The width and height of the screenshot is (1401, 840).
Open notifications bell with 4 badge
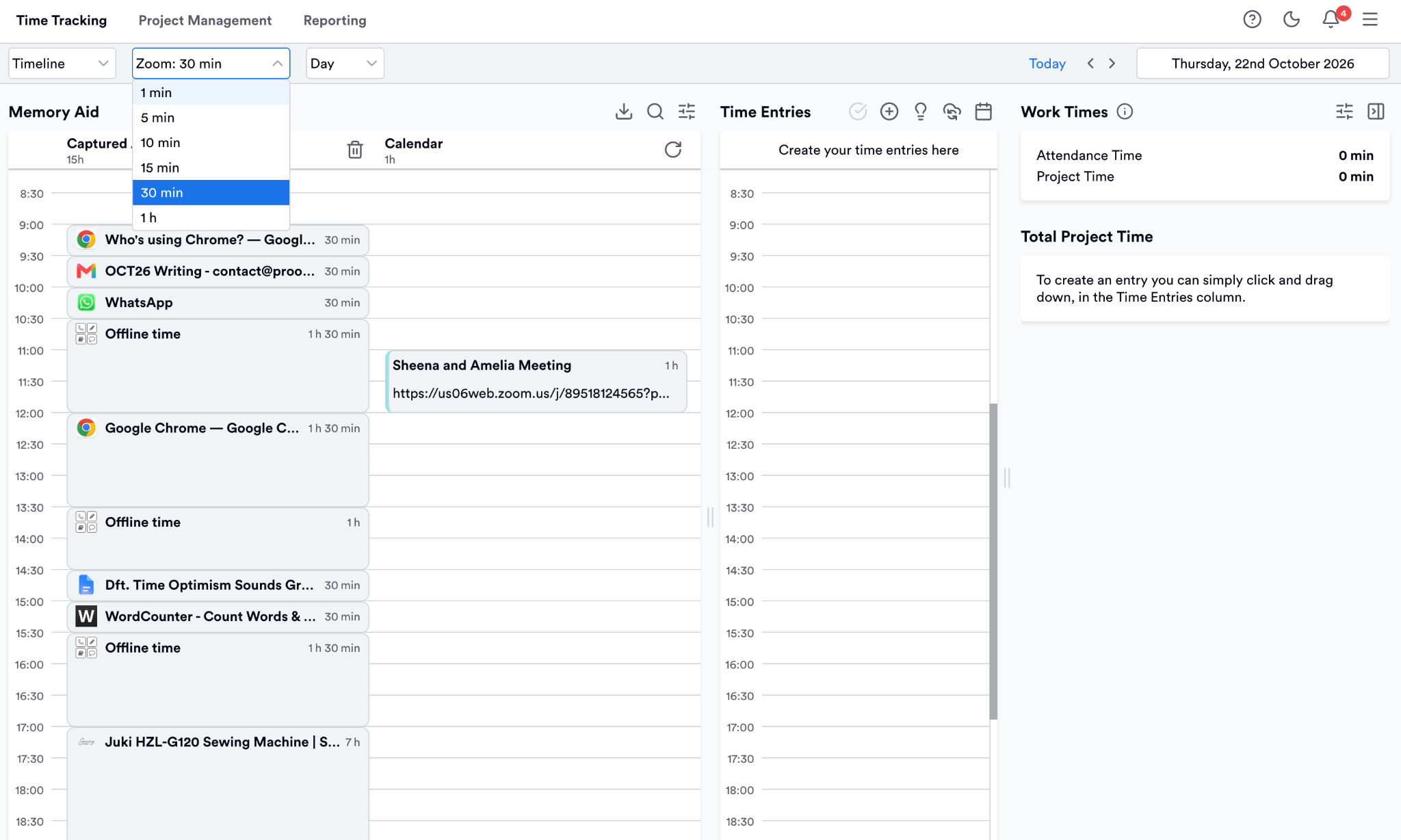click(x=1331, y=19)
